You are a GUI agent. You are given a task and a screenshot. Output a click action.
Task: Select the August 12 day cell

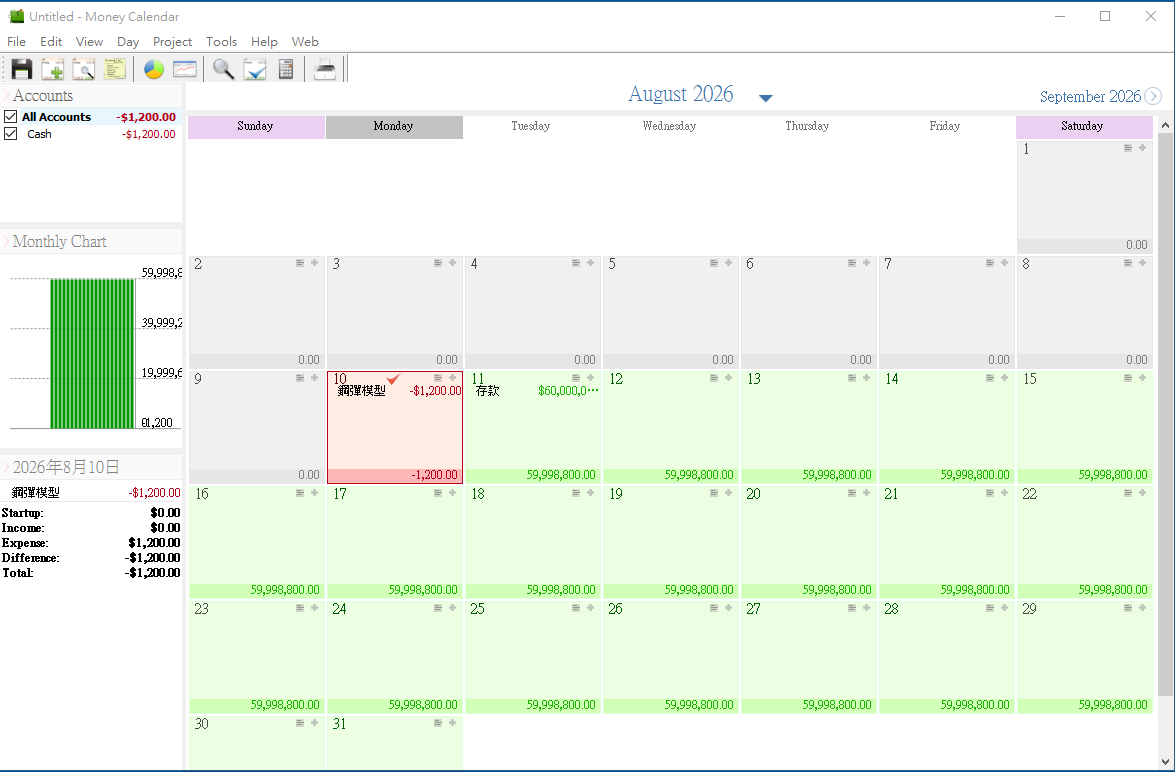(670, 427)
